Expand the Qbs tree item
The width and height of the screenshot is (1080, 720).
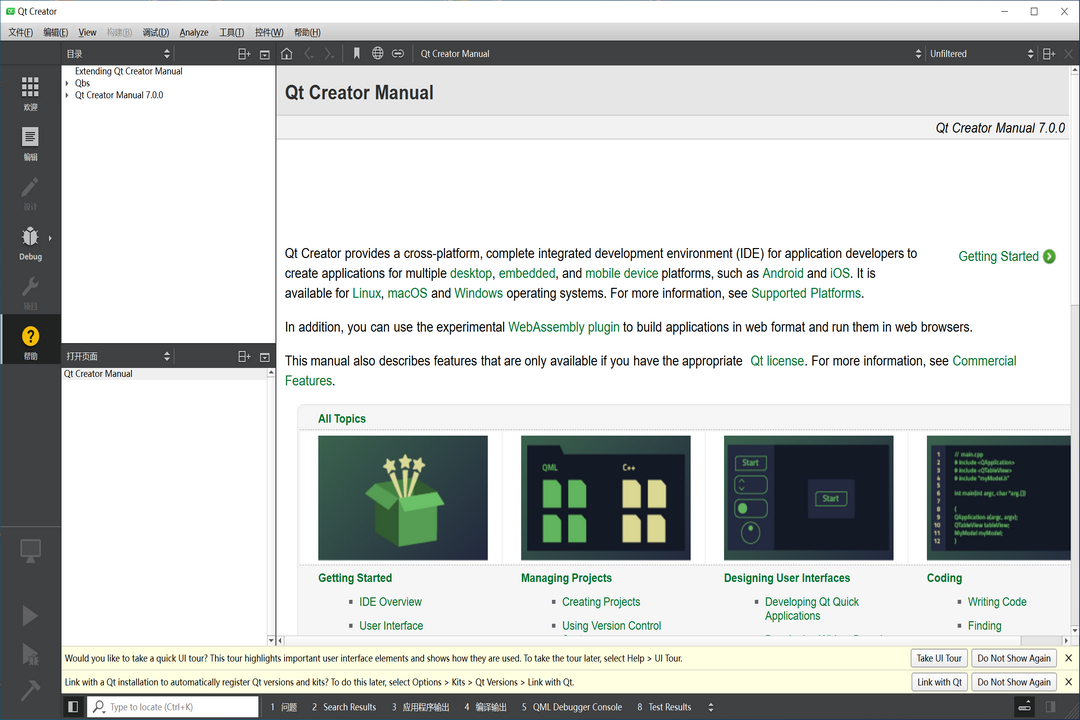(66, 83)
